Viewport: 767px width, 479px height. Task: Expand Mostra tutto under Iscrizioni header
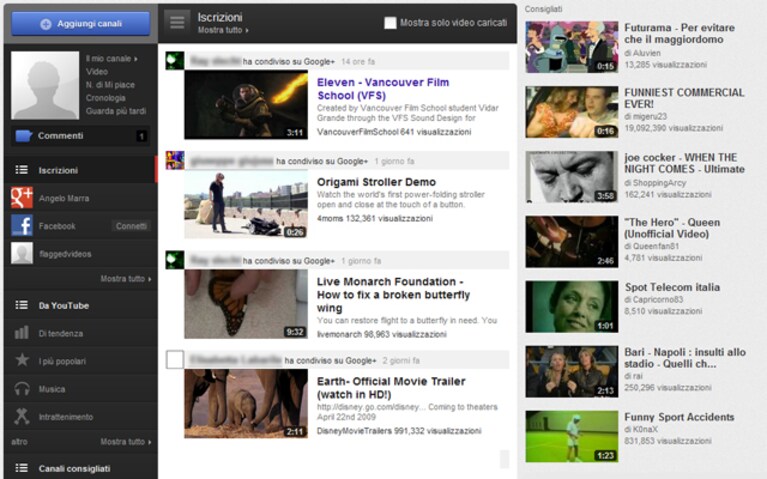pos(223,30)
